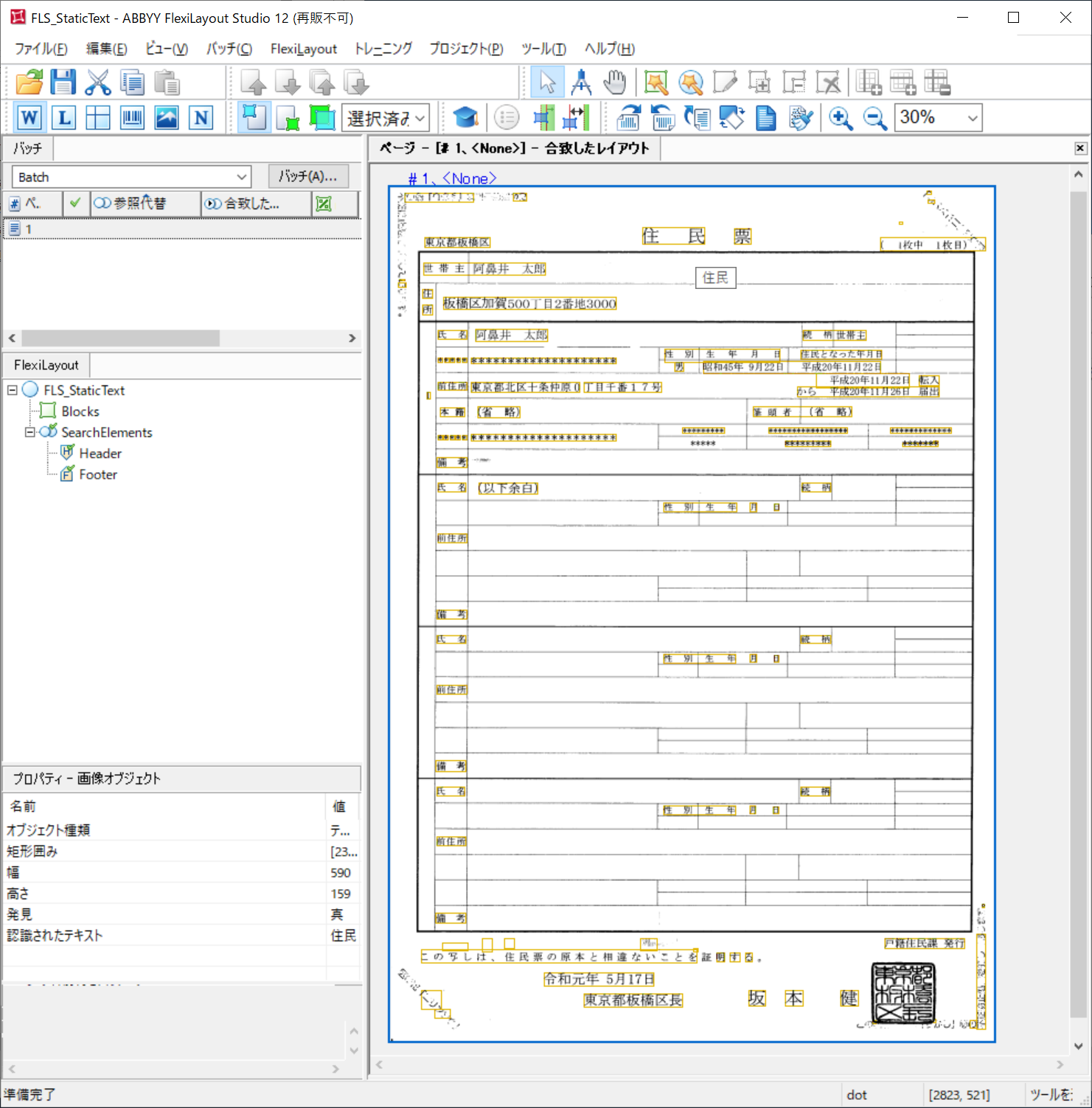Image resolution: width=1092 pixels, height=1108 pixels.
Task: Click the clean page brush icon
Action: 800,117
